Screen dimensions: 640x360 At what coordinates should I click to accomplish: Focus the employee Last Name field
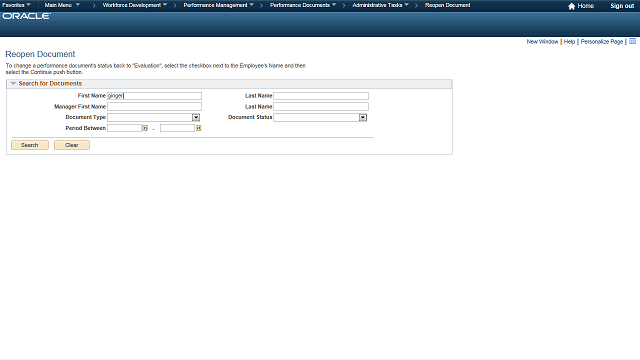click(x=321, y=96)
